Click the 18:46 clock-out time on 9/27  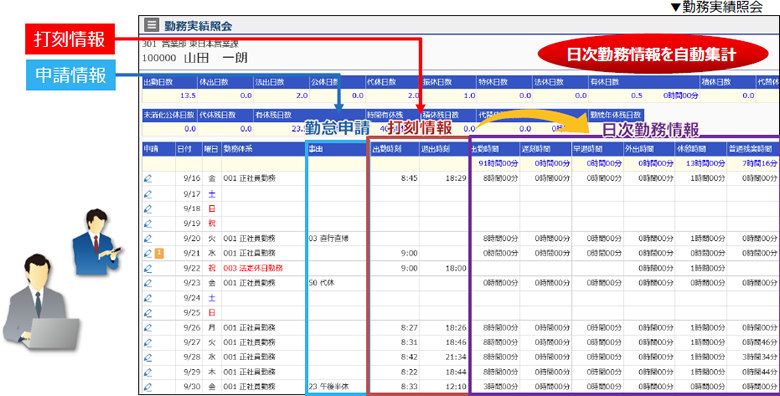point(456,342)
